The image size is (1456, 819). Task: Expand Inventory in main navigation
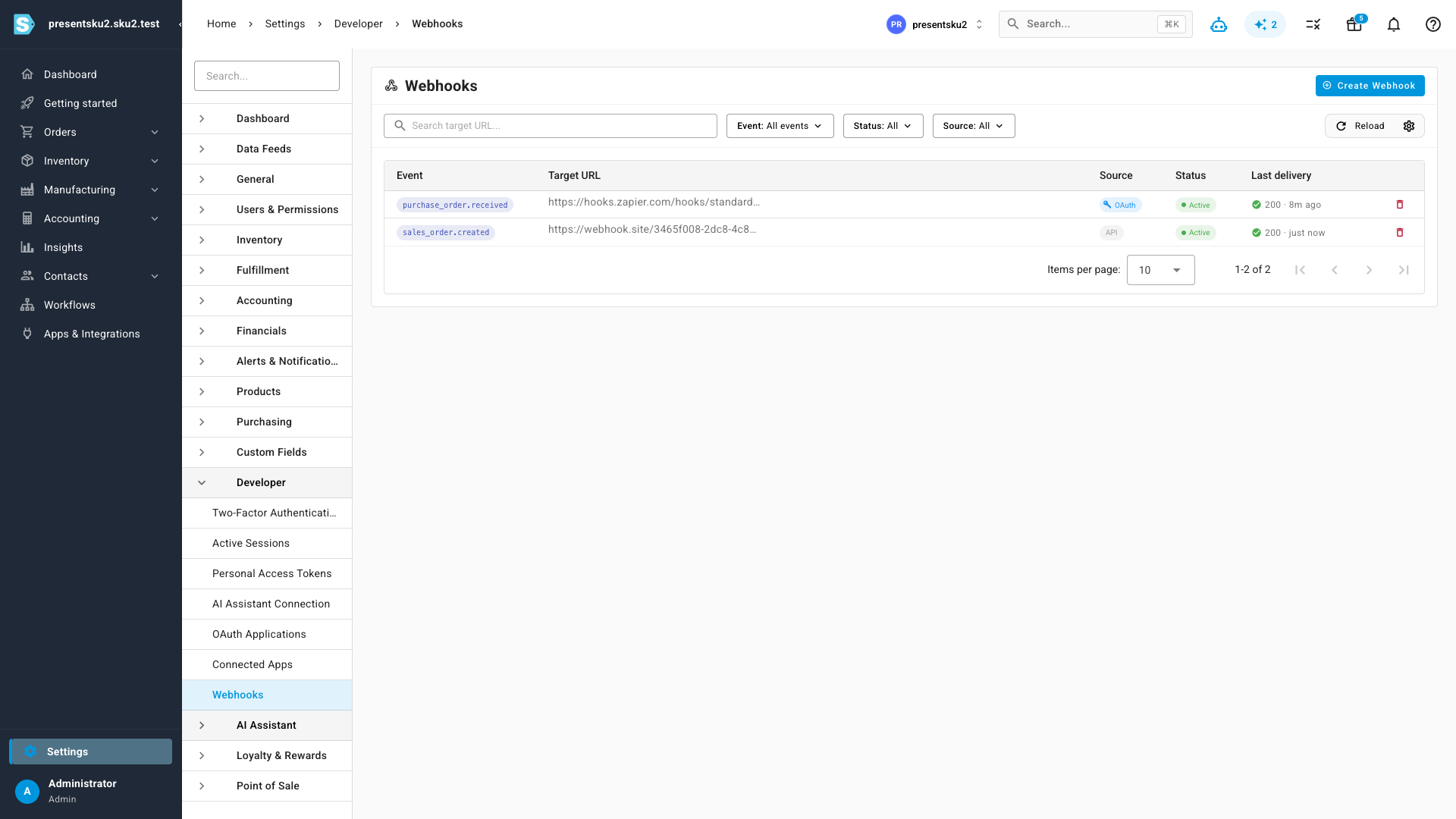point(91,161)
